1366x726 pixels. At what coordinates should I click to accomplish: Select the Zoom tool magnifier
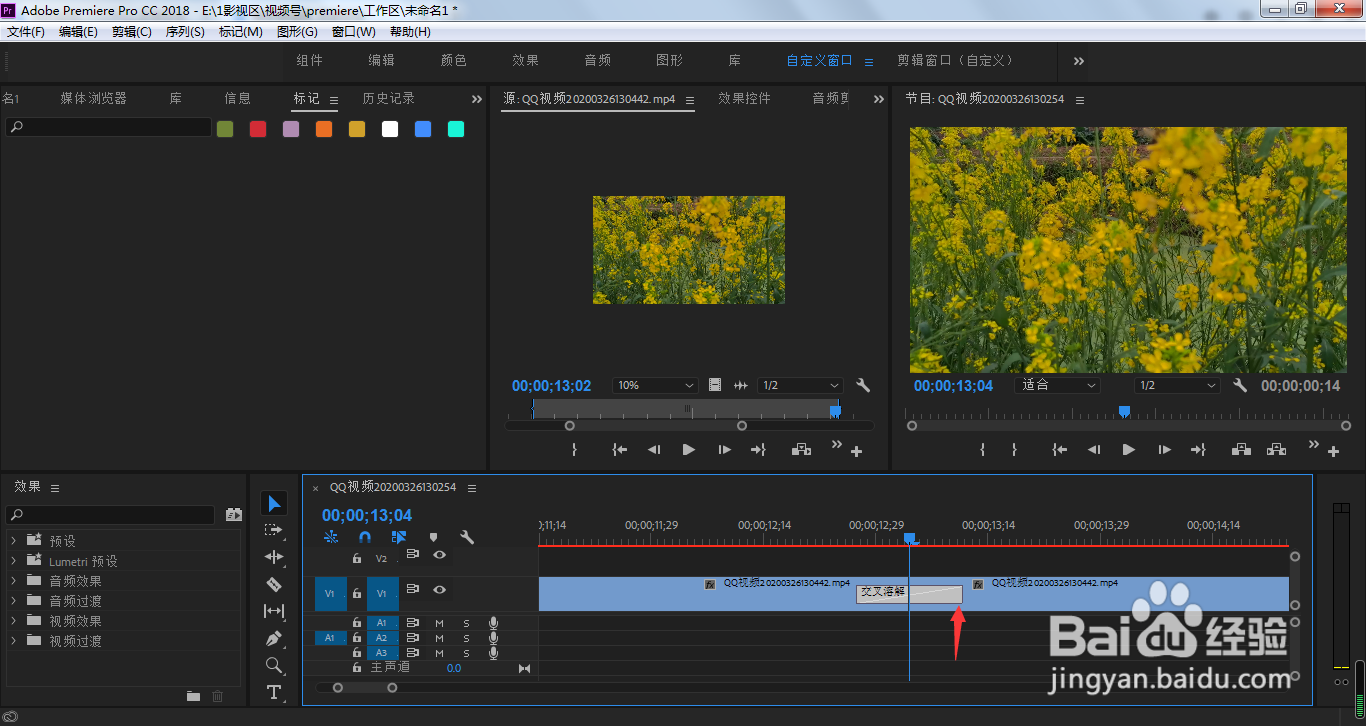(x=274, y=665)
